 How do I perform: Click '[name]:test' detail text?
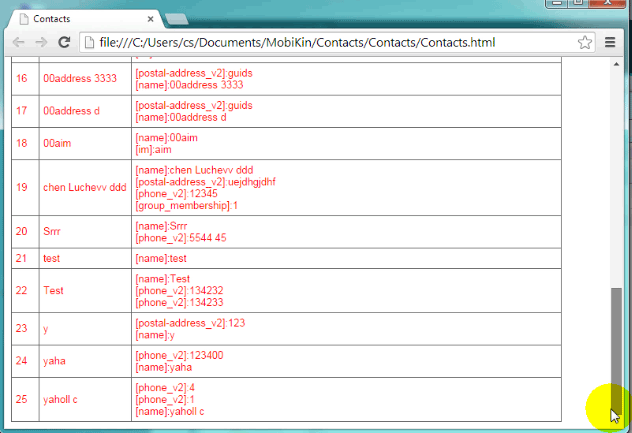[x=161, y=258]
